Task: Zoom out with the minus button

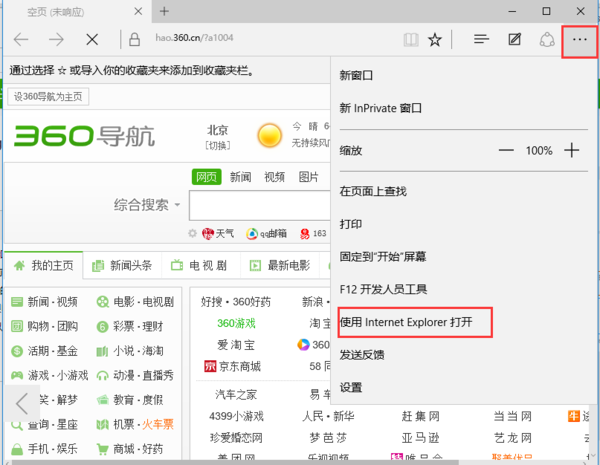Action: 506,150
